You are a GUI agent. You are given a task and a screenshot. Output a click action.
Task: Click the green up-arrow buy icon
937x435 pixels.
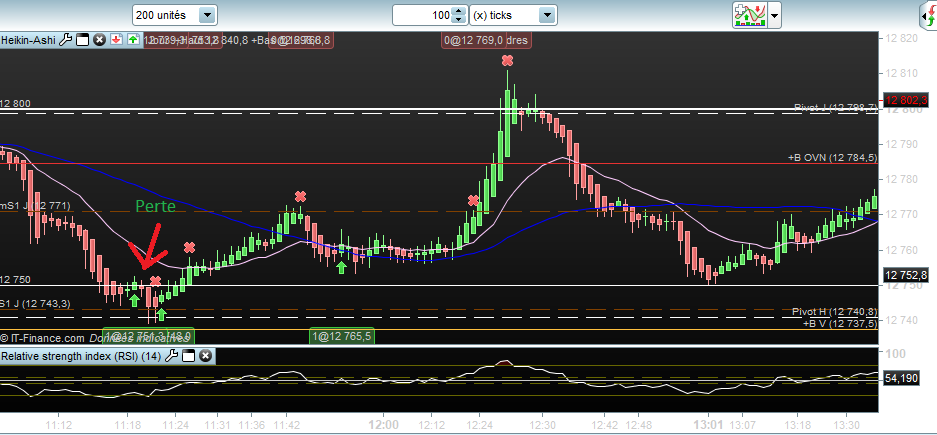[x=133, y=40]
